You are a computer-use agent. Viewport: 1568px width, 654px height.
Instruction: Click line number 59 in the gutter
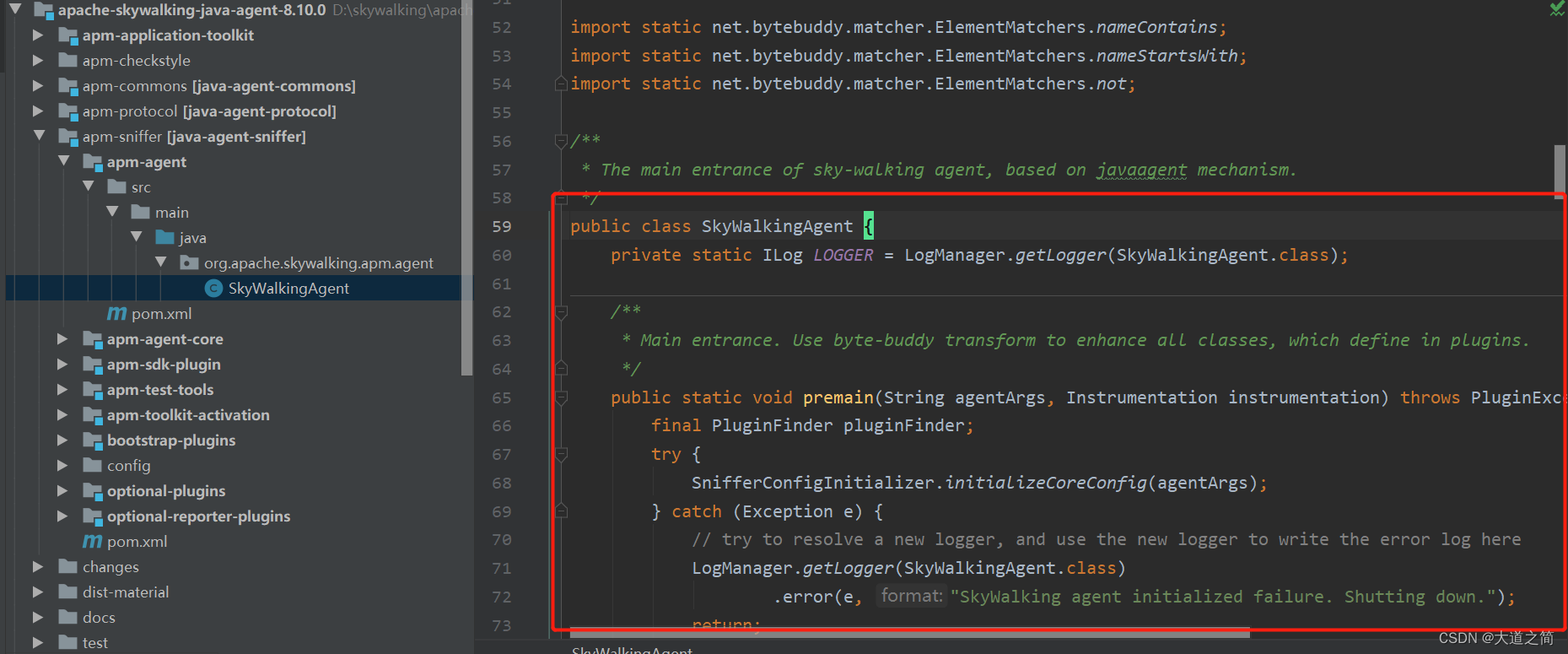502,226
